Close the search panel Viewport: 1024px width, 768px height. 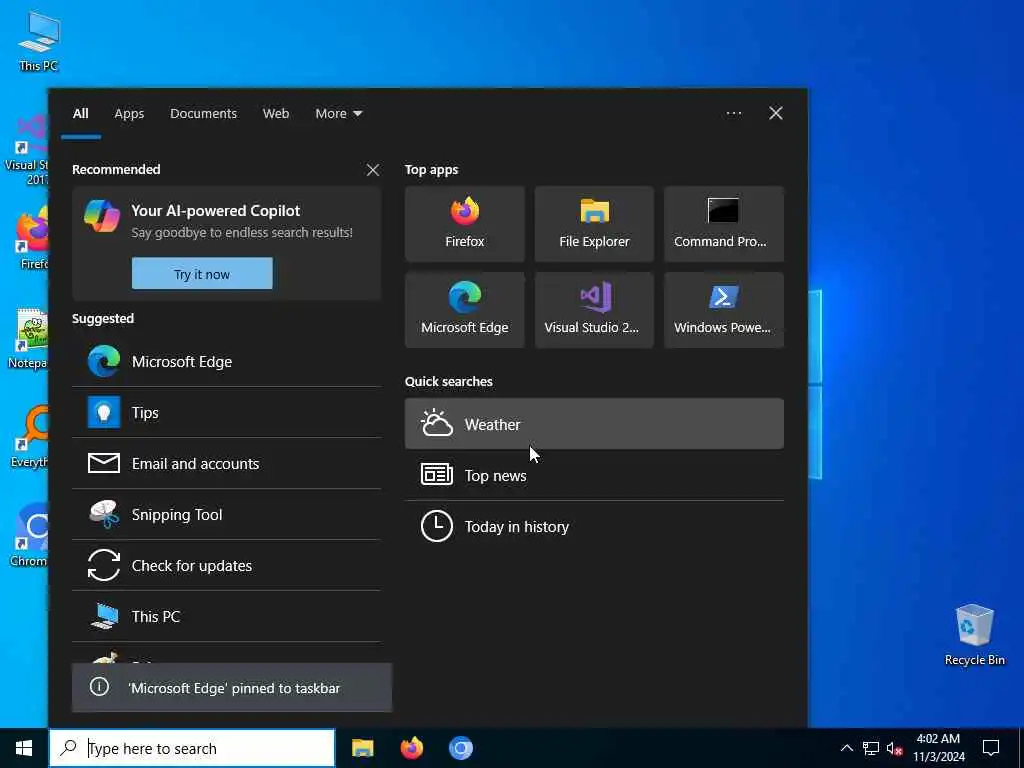[775, 114]
